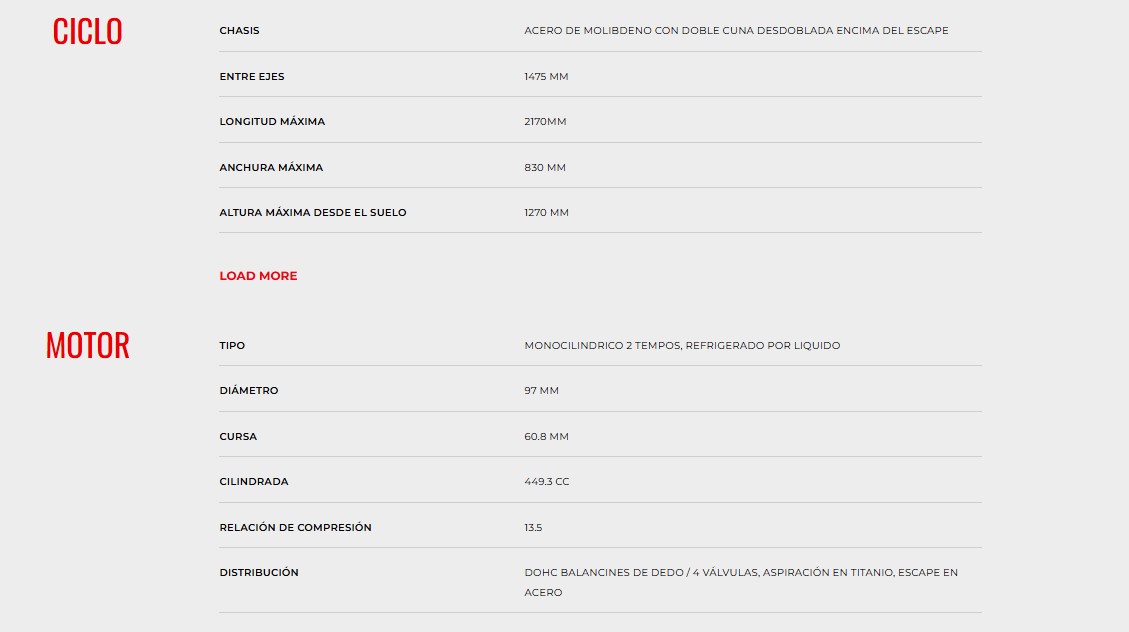Screen dimensions: 1129x632
Task: Click the ENTRE EJES label
Action: click(x=252, y=77)
